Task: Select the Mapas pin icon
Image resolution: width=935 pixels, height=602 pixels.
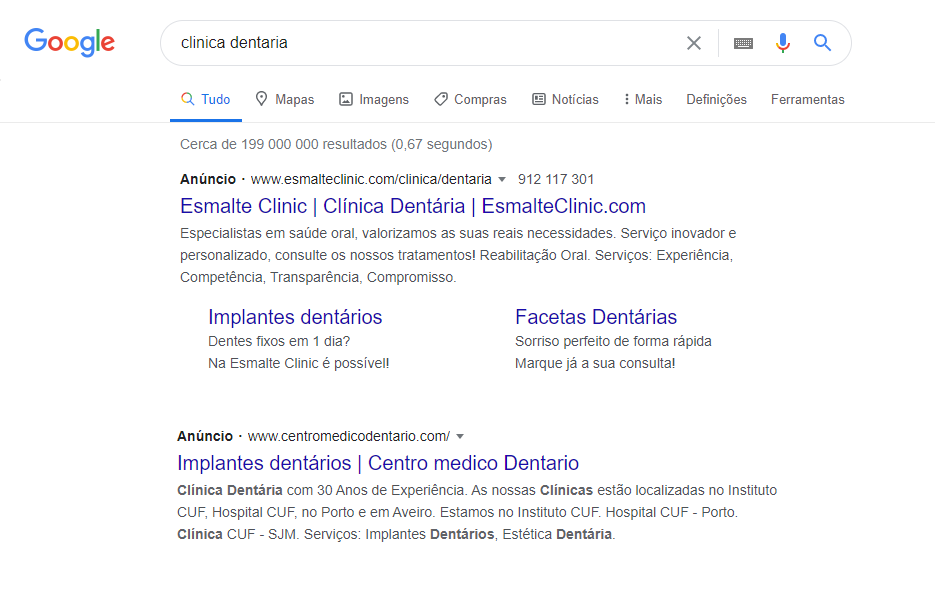Action: 259,99
